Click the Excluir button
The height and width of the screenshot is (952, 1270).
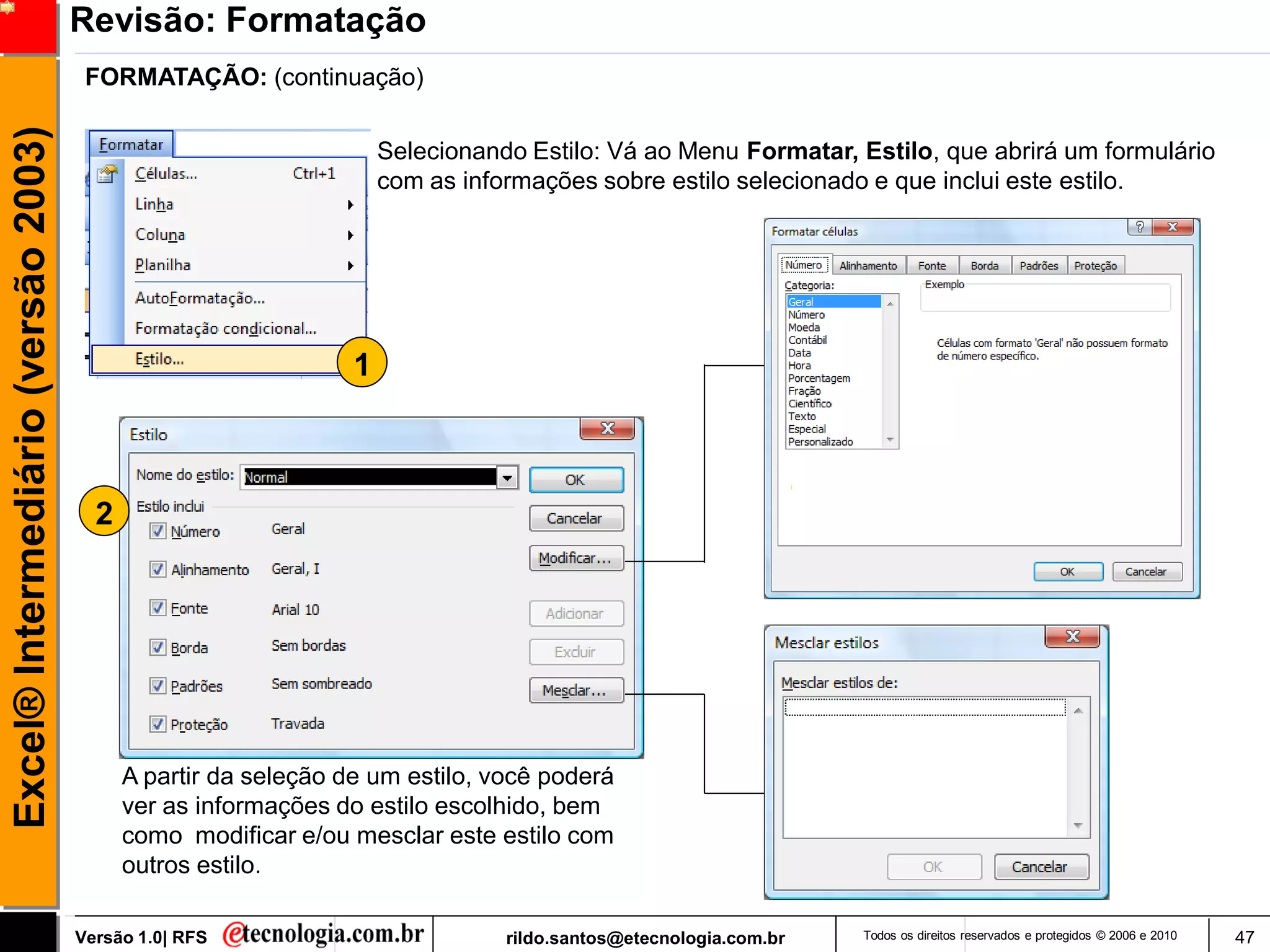tap(576, 652)
